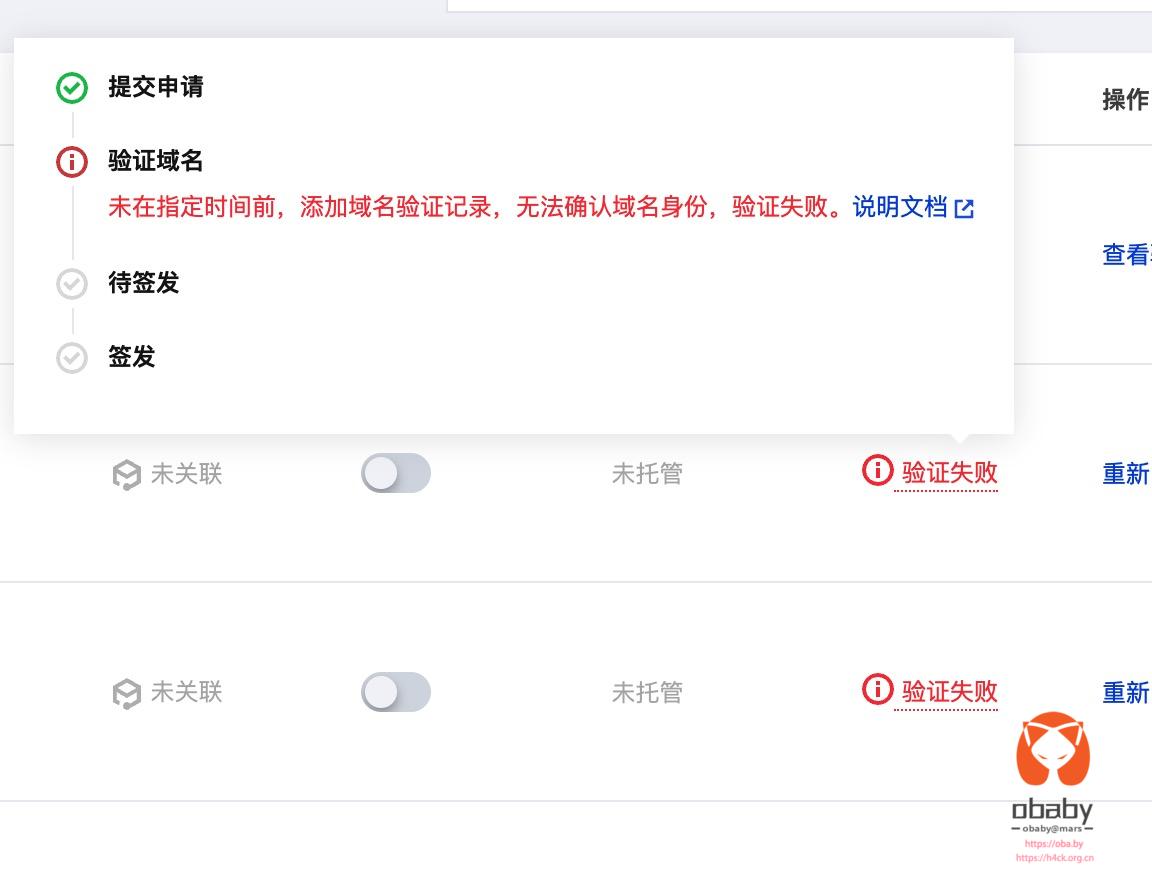Select the gray pending icon beside 签发
Image resolution: width=1152 pixels, height=874 pixels.
pyautogui.click(x=71, y=357)
